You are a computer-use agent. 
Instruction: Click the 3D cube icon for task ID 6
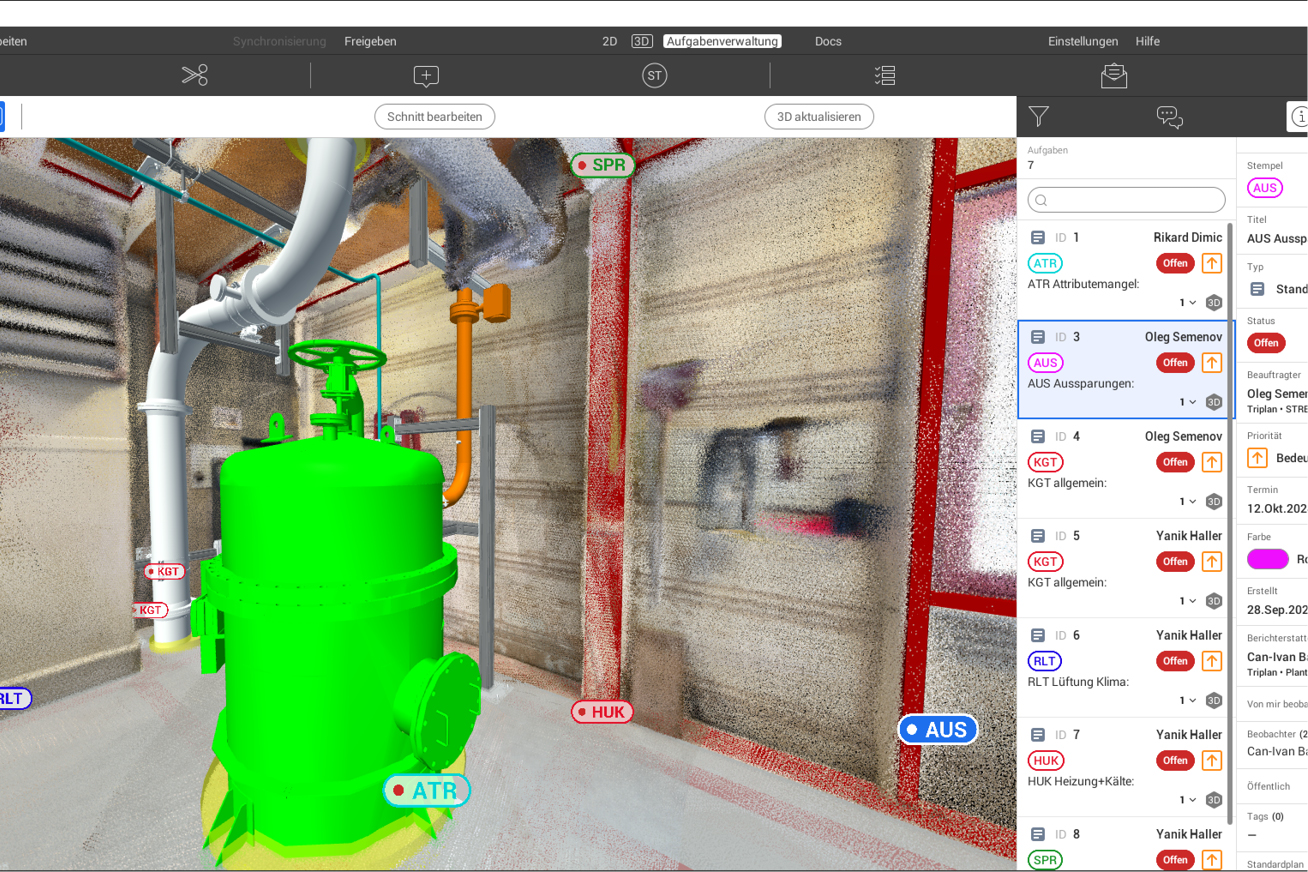point(1213,700)
